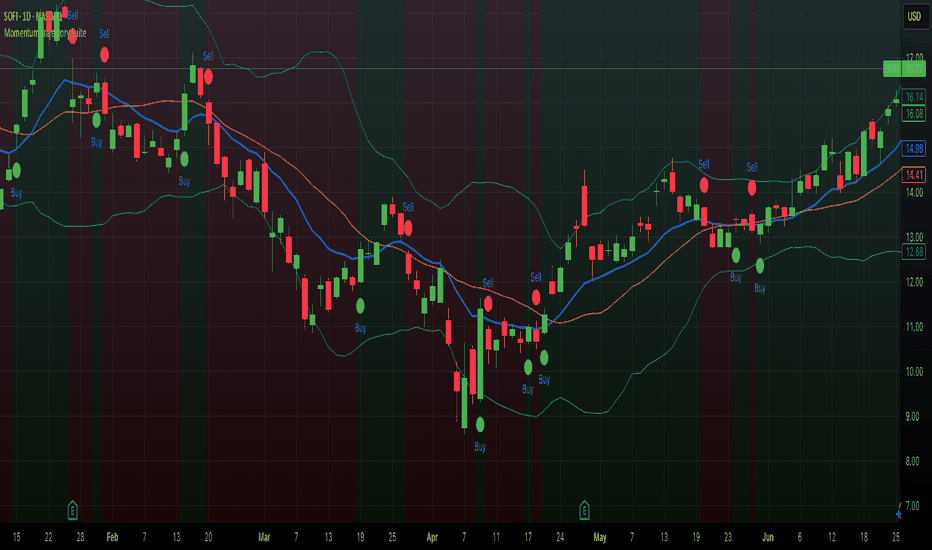Open the USD currency selector
Screen dimensions: 932x550
(914, 16)
